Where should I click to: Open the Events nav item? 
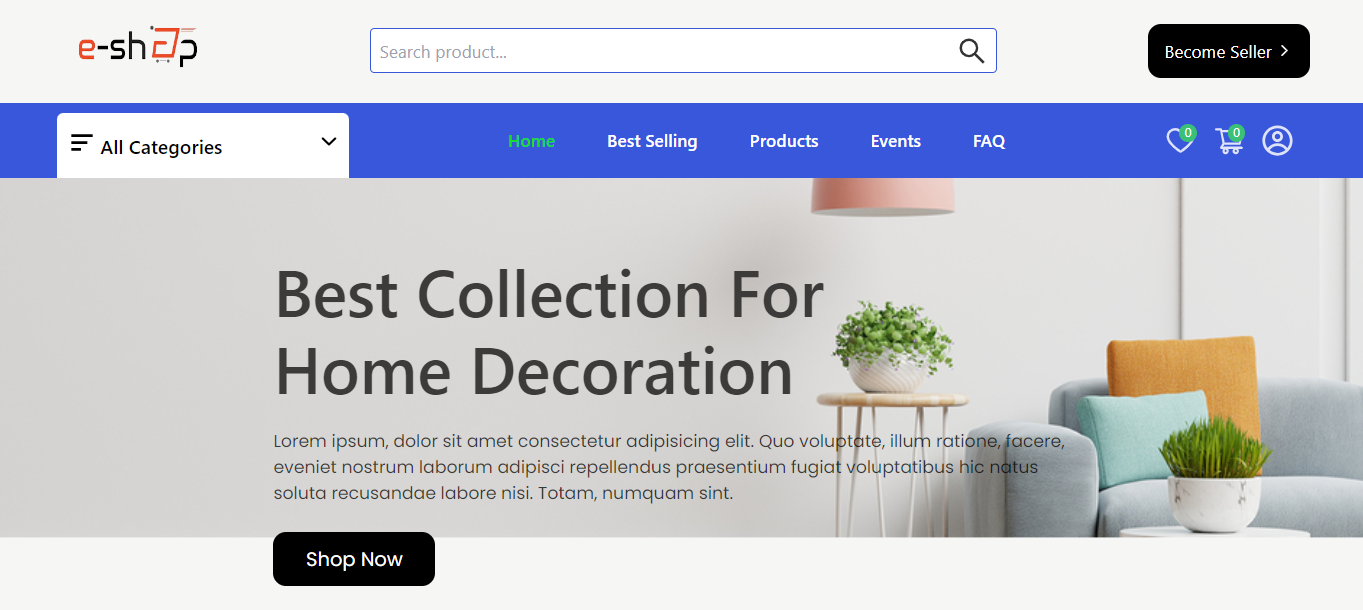tap(896, 141)
